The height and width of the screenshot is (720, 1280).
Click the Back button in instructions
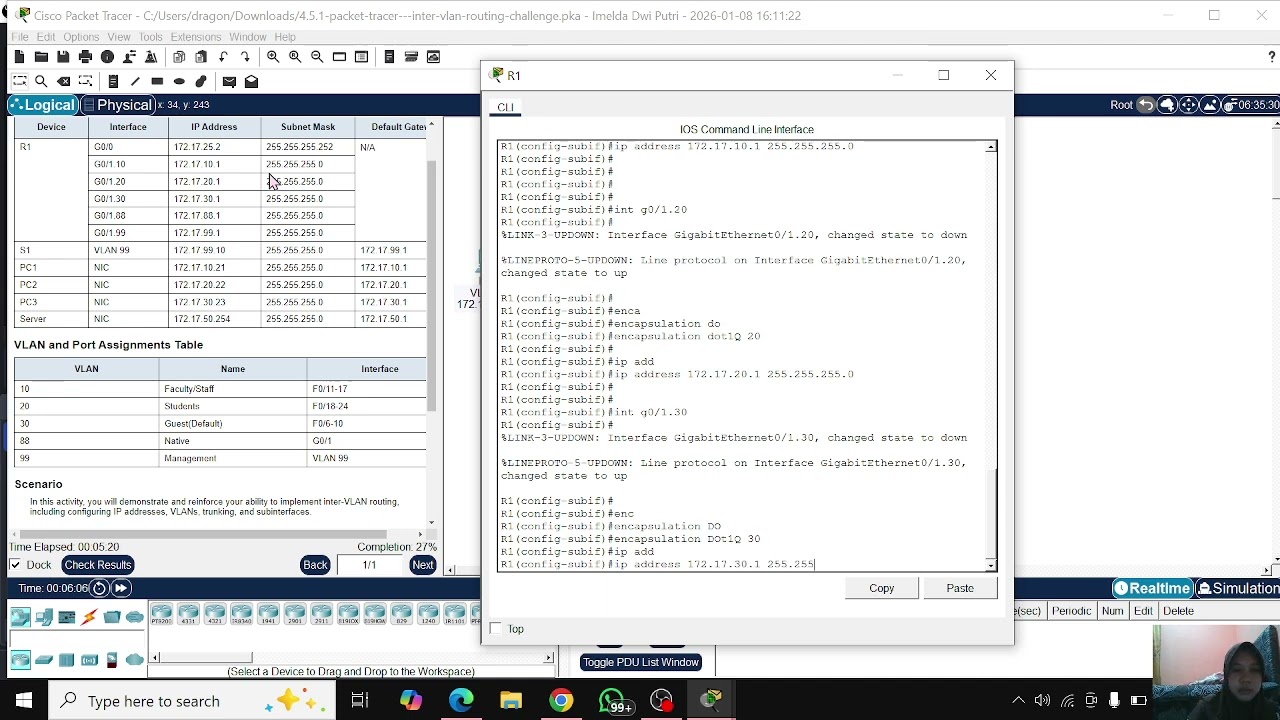click(x=315, y=565)
